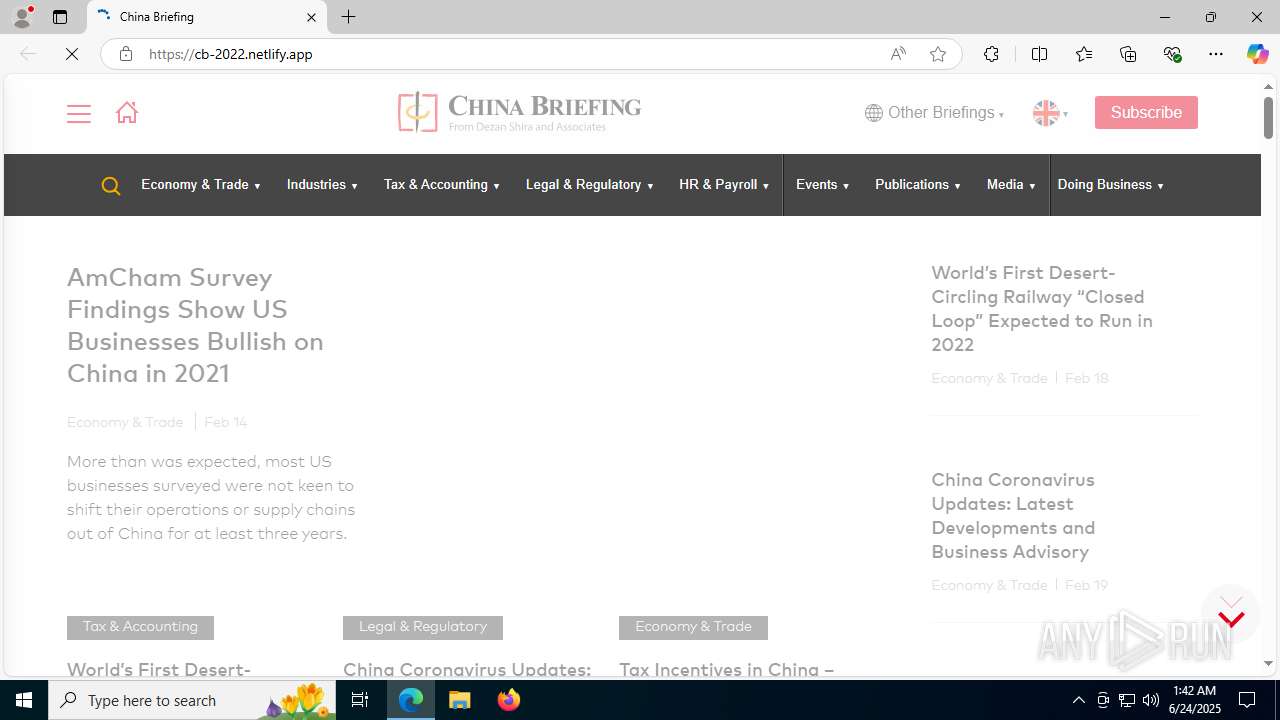Viewport: 1280px width, 720px height.
Task: Select the grey Tax & Accounting category tag
Action: (x=140, y=627)
